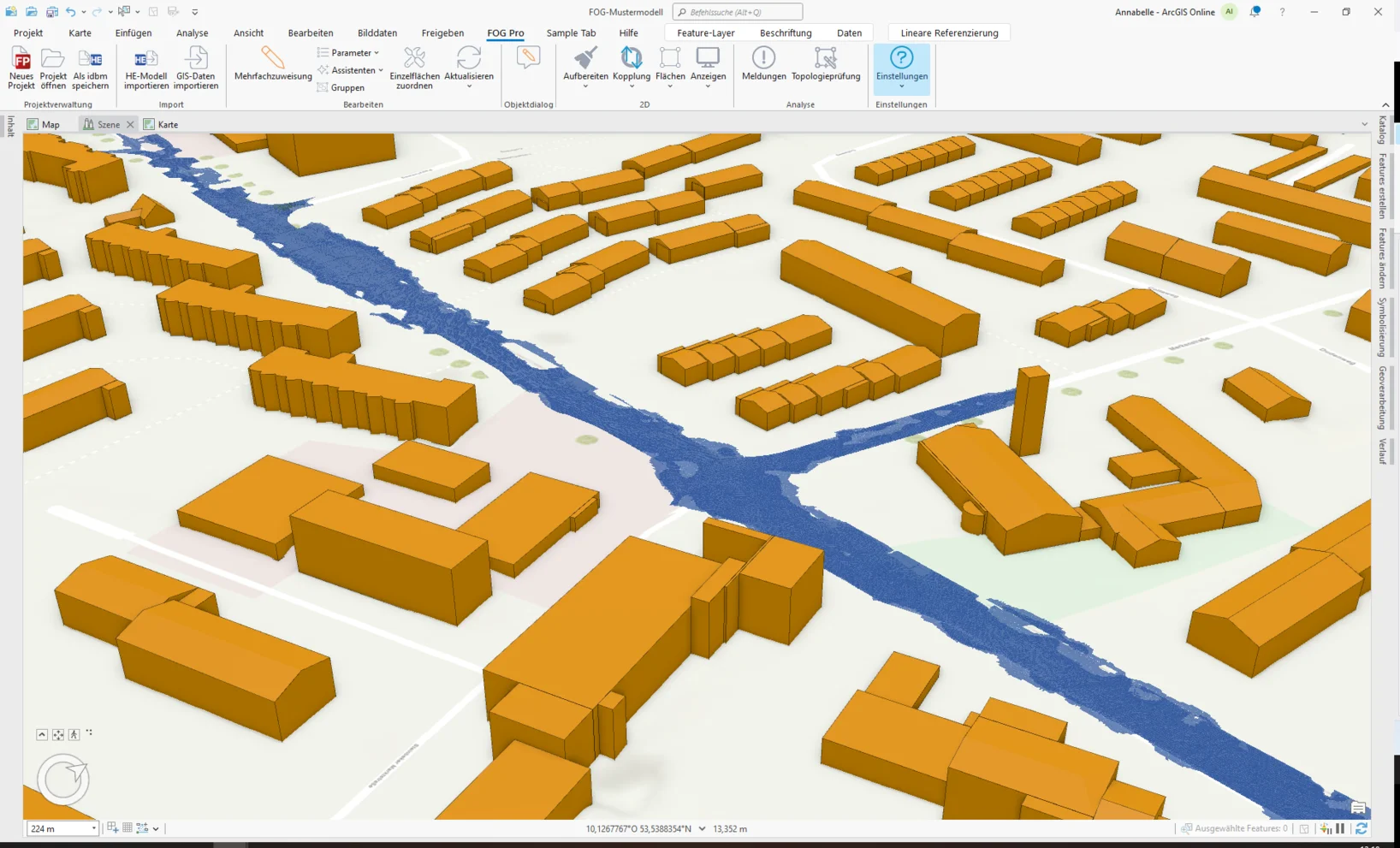Screen dimensions: 1400x848
Task: Open the Flächen dropdown
Action: click(670, 86)
